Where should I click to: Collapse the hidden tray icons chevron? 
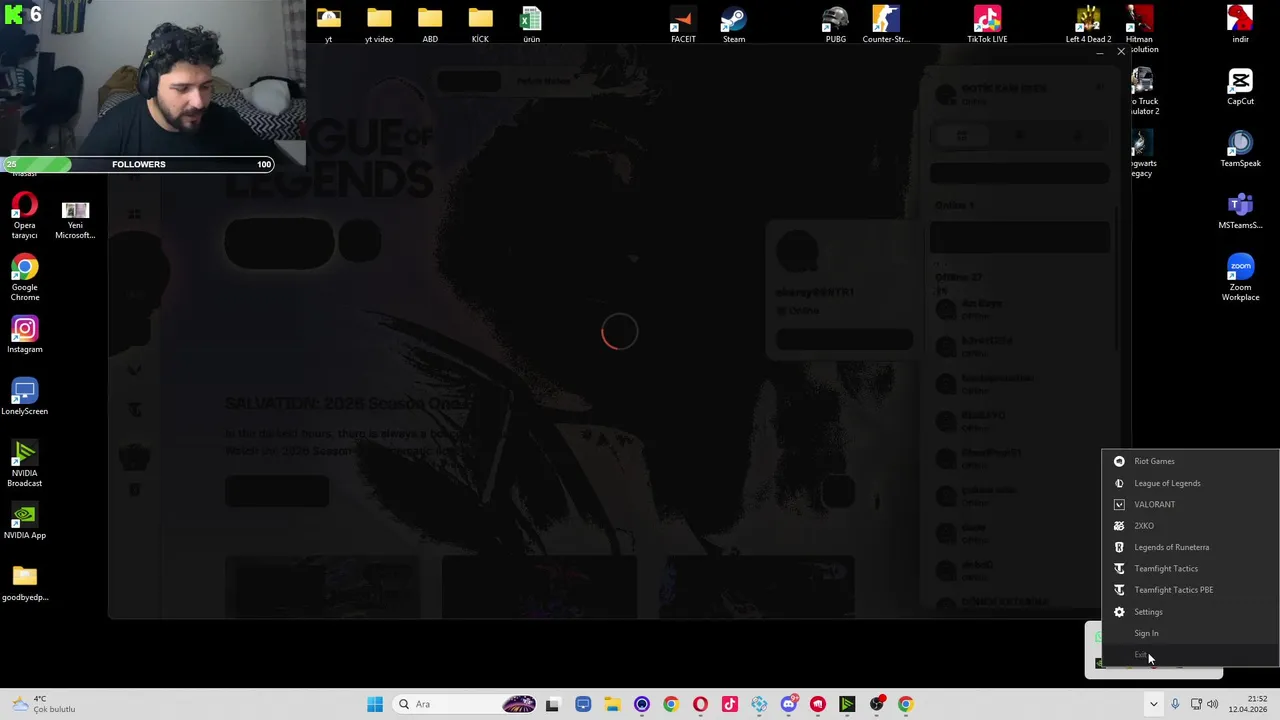click(1153, 704)
